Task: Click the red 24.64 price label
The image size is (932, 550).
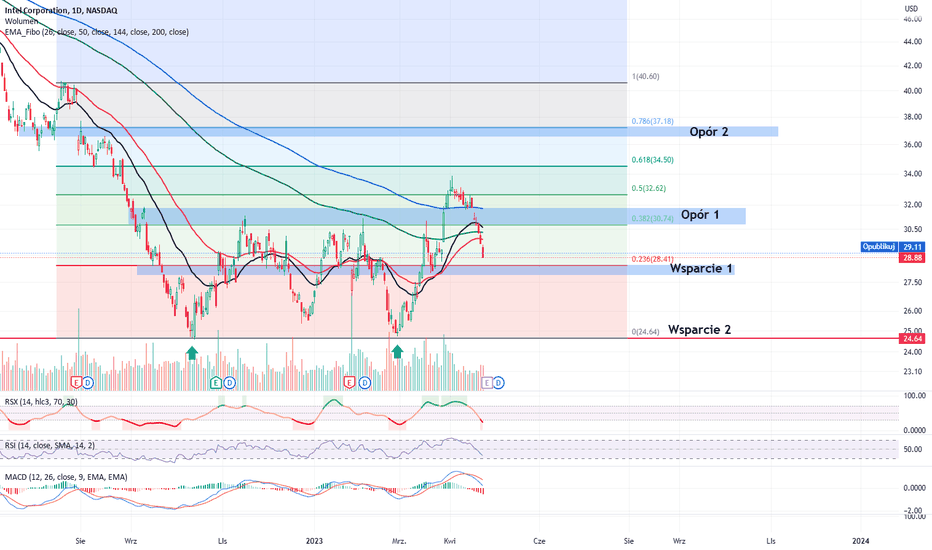Action: point(912,339)
